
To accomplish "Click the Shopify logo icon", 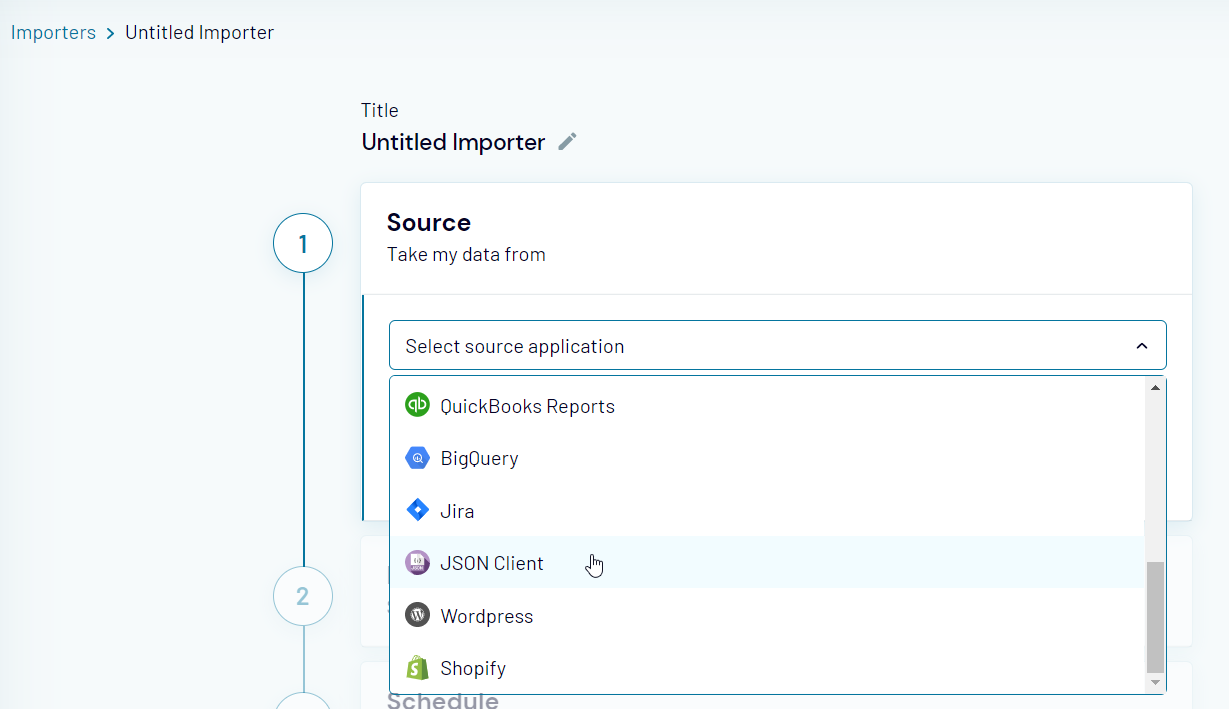I will click(x=417, y=668).
